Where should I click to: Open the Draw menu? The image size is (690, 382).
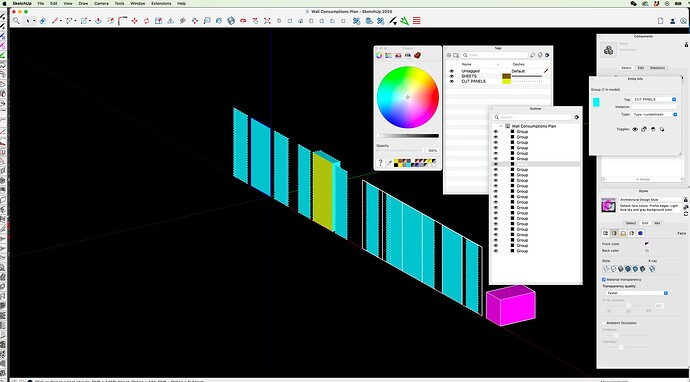tap(83, 3)
